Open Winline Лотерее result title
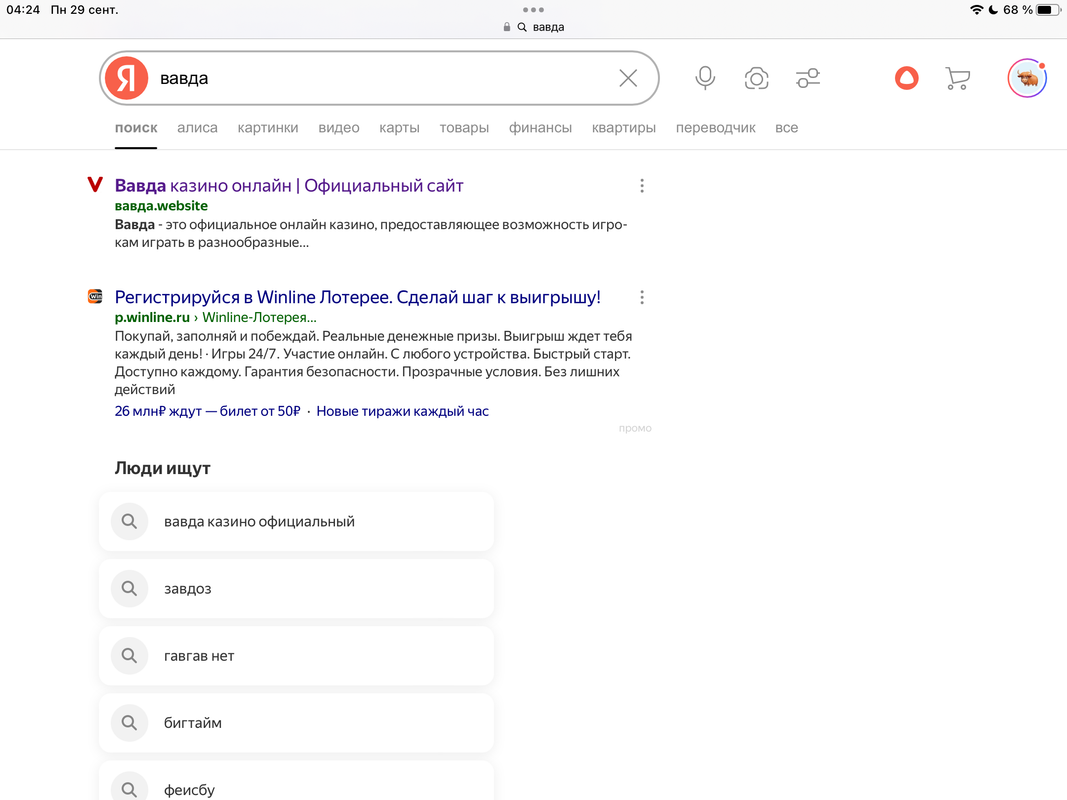Screen dimensions: 1067x800 point(358,297)
